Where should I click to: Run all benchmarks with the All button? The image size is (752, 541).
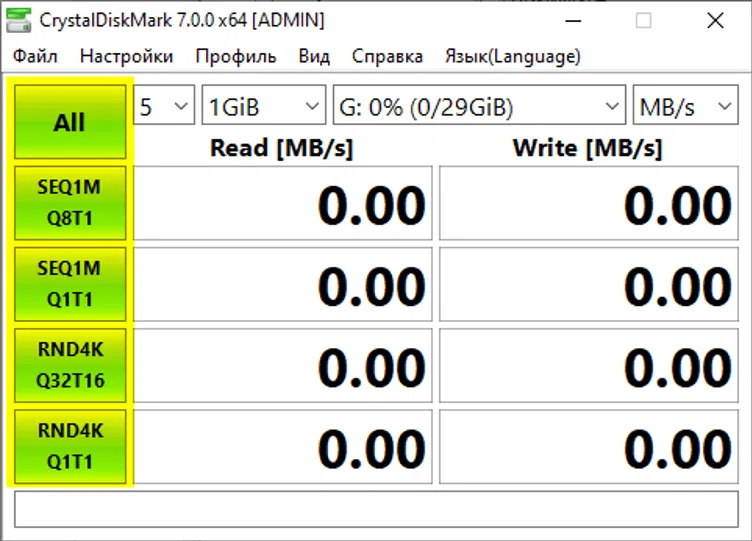click(70, 122)
